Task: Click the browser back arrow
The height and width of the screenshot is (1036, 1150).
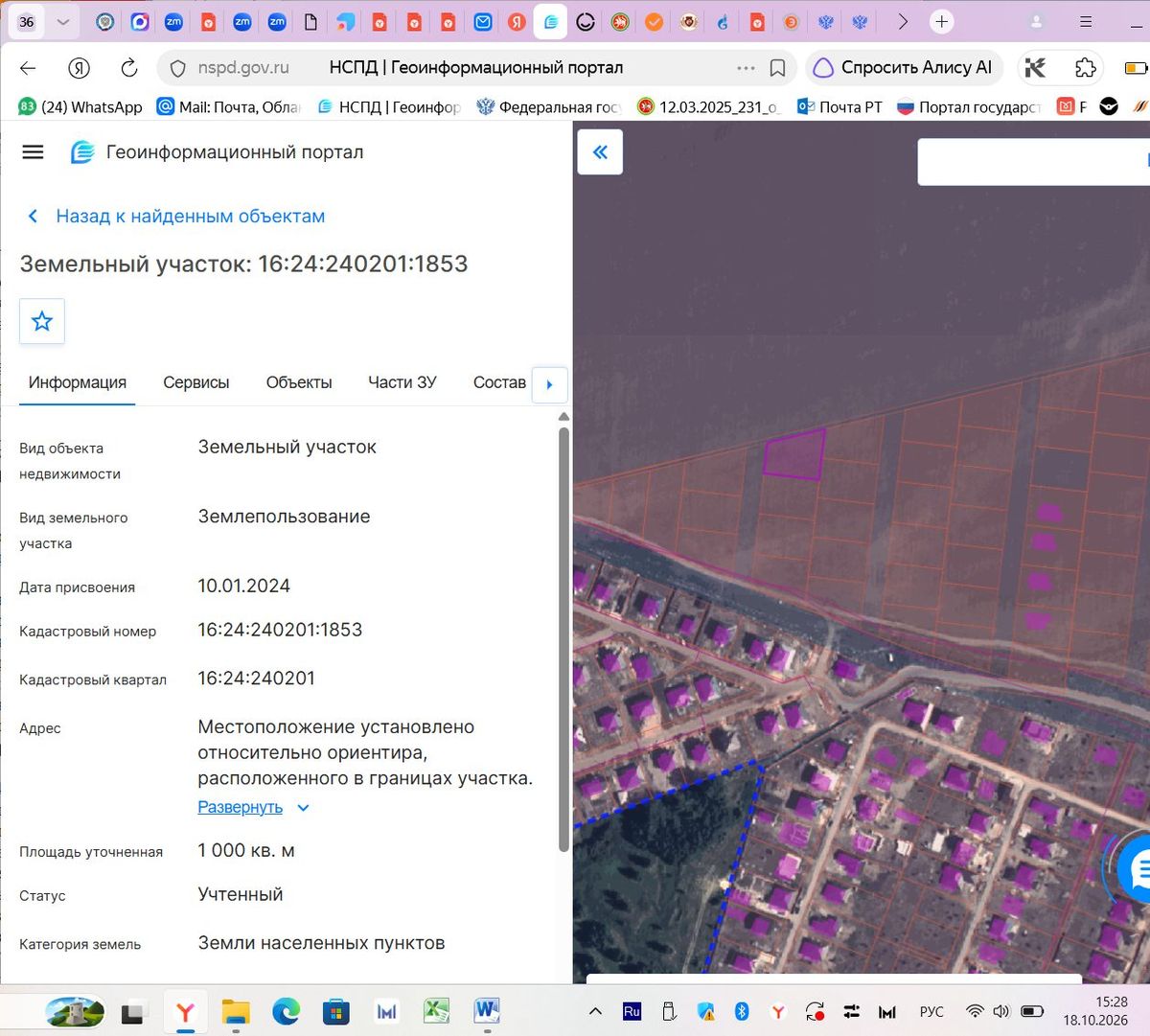Action: [28, 68]
